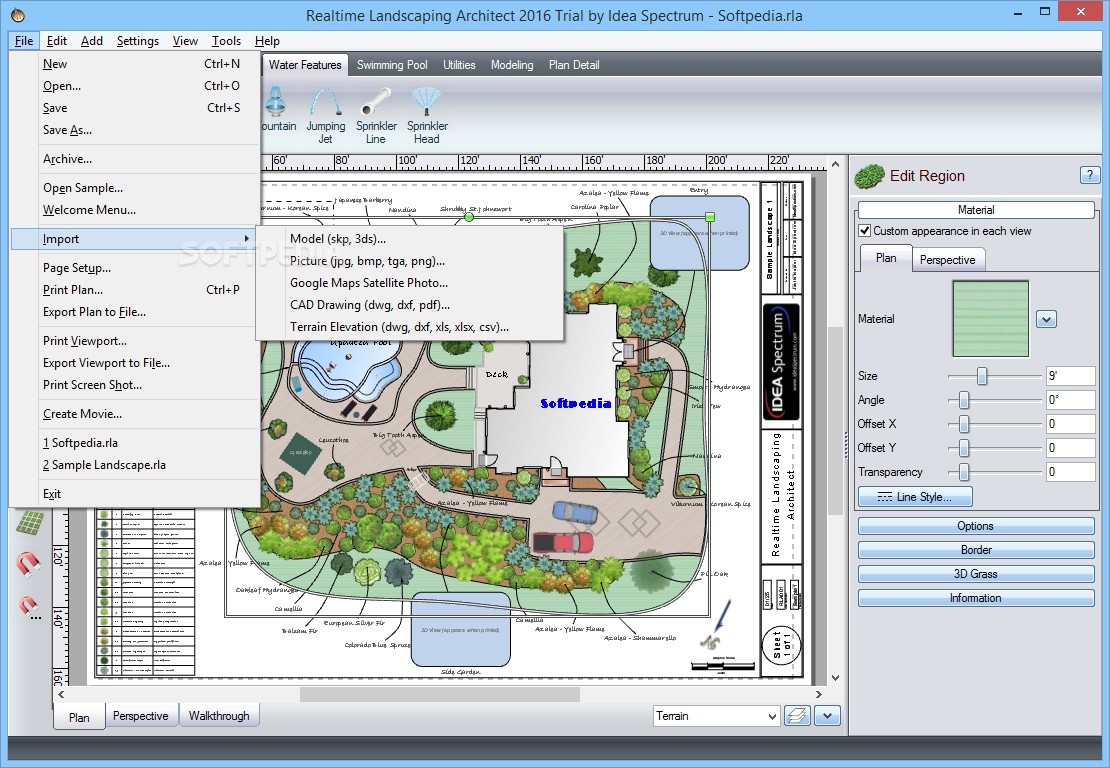Open the View menu
Viewport: 1110px width, 768px height.
185,41
